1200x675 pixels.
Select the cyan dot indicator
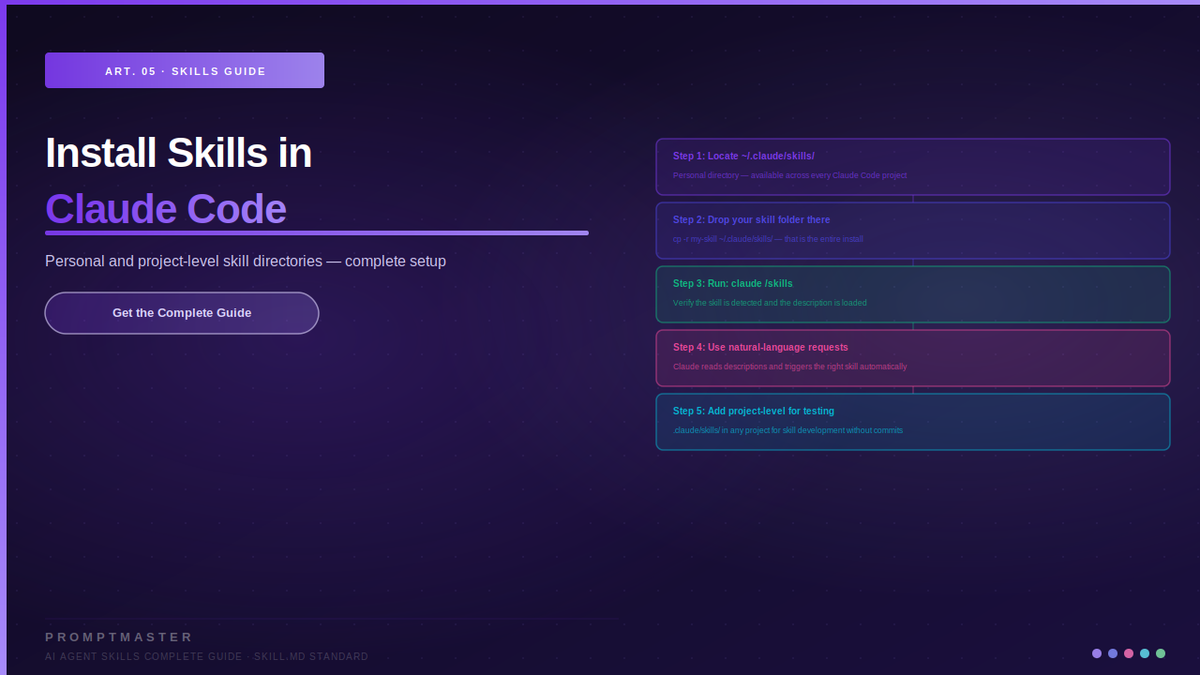[x=1145, y=653]
